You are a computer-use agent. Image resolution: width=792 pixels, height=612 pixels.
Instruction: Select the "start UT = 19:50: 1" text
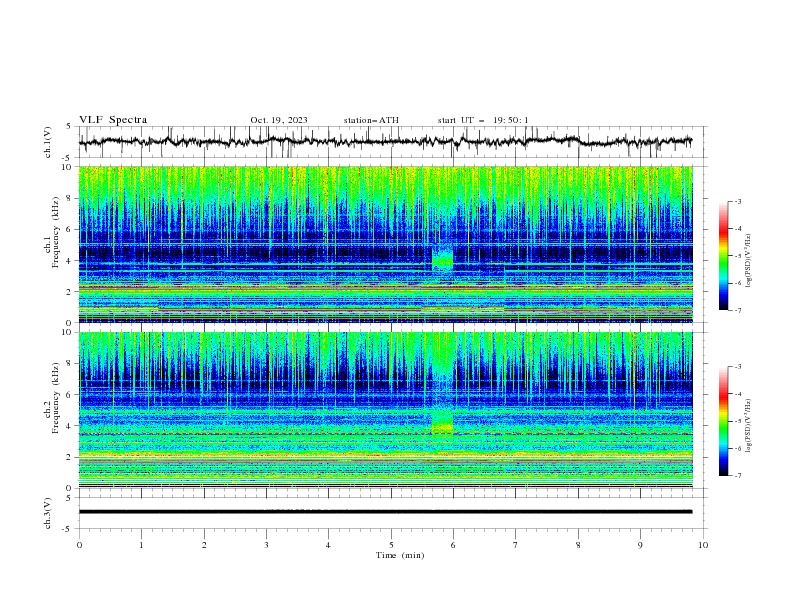coord(483,120)
